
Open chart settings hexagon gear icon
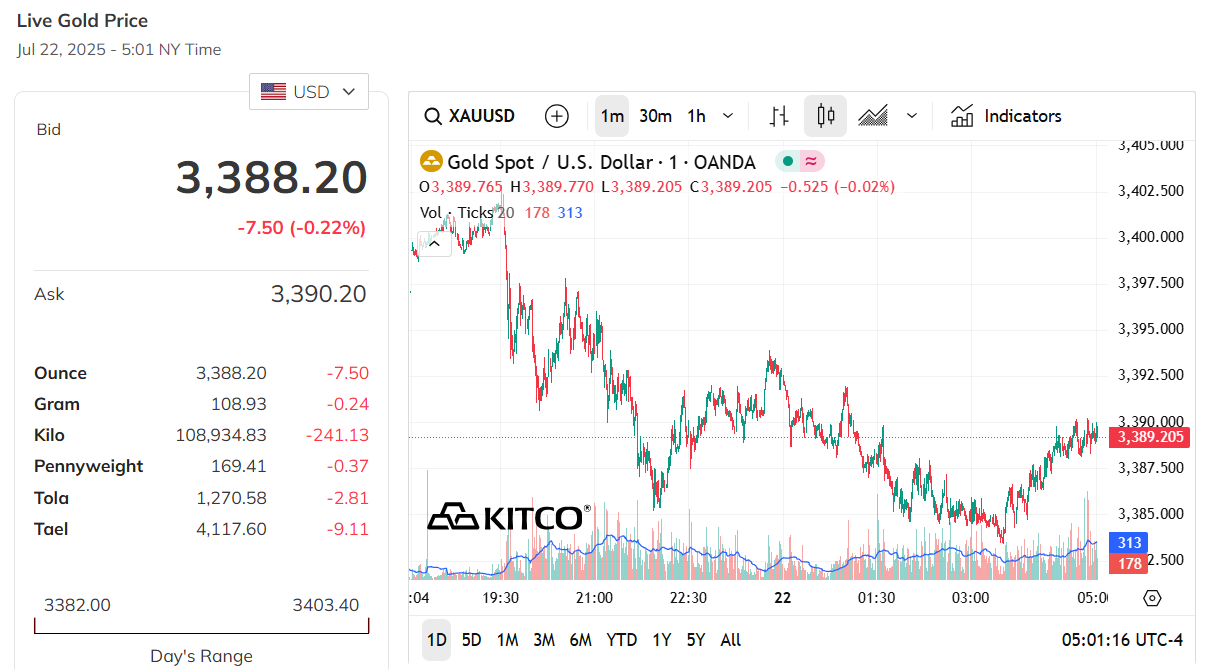click(1152, 598)
